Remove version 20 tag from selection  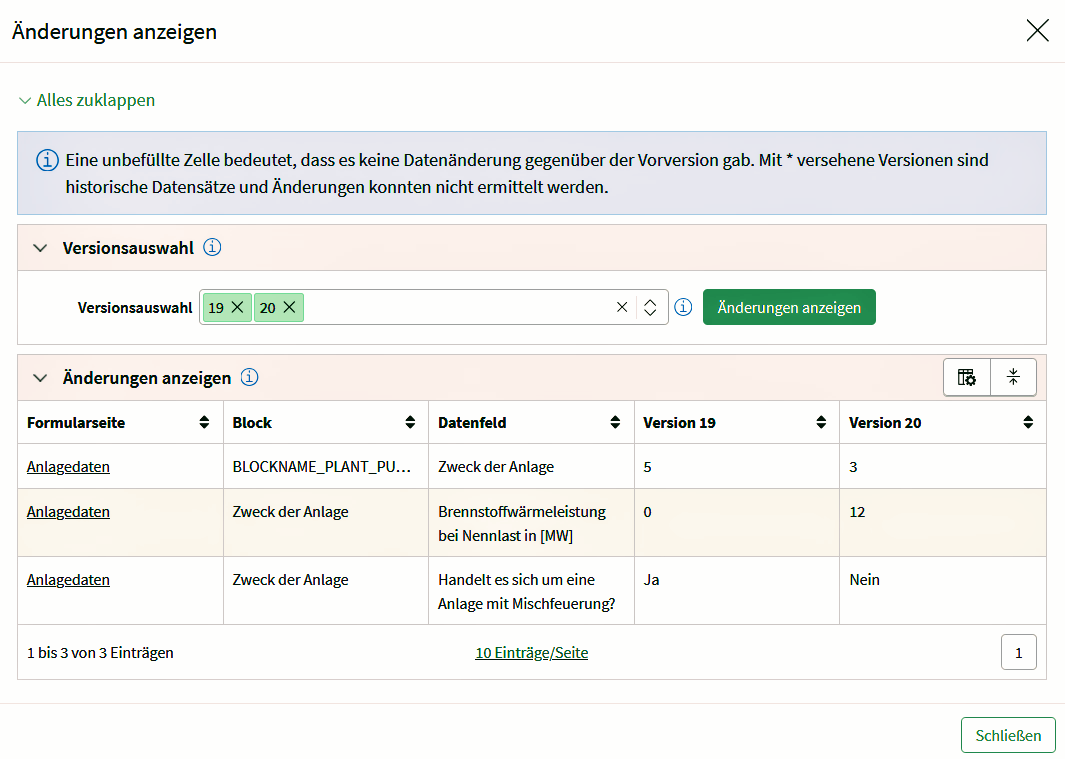pyautogui.click(x=289, y=308)
